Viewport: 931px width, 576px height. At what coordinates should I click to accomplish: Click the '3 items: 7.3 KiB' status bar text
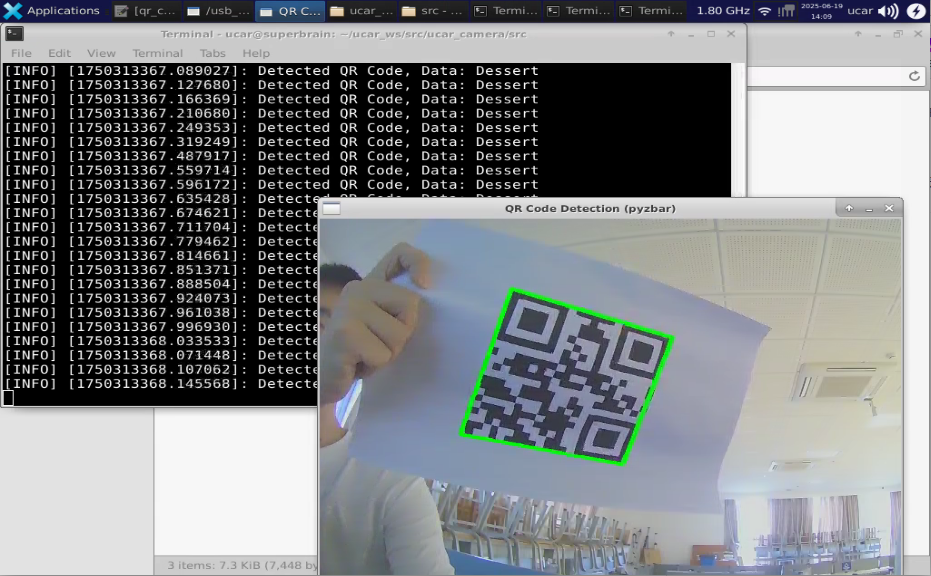coord(242,565)
